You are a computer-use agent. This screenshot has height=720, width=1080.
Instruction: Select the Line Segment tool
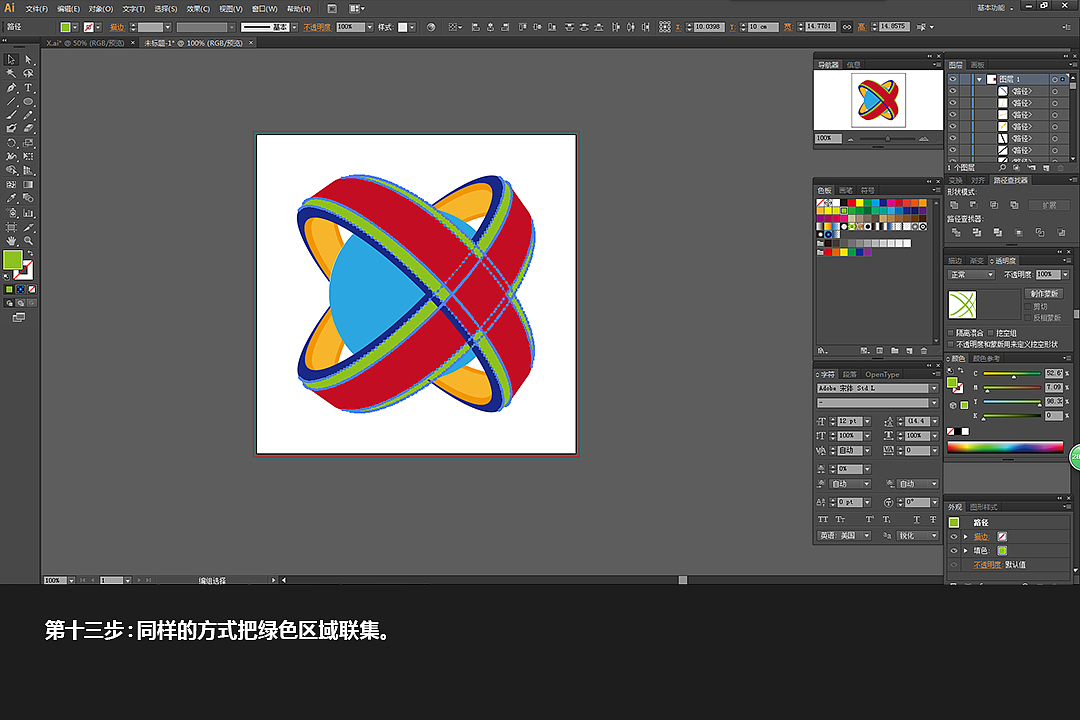(11, 101)
